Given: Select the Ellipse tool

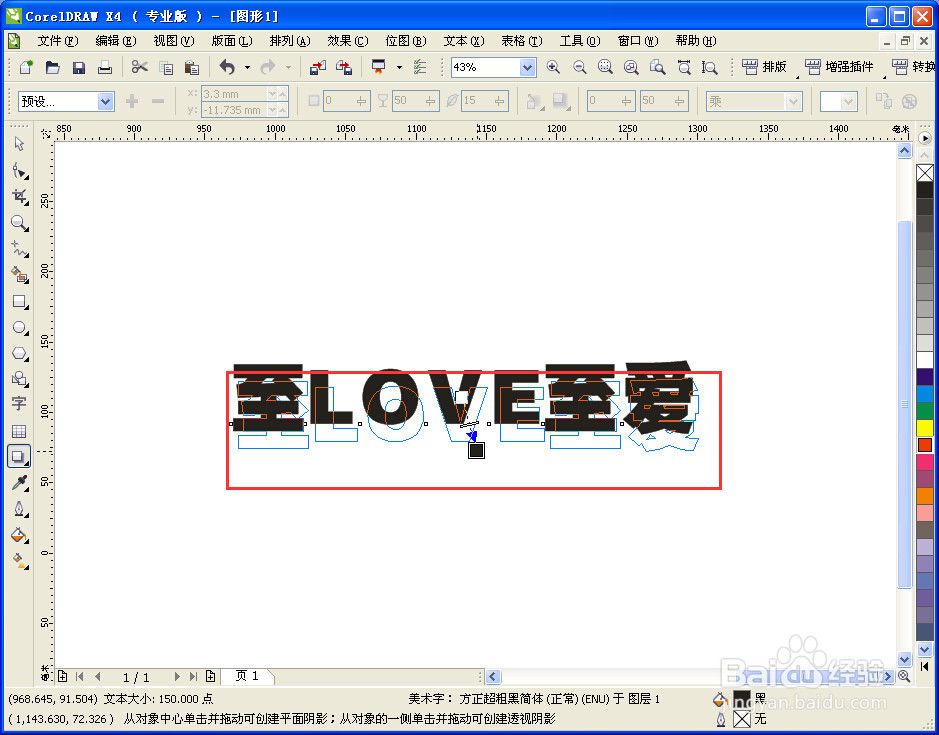Looking at the screenshot, I should pyautogui.click(x=20, y=328).
